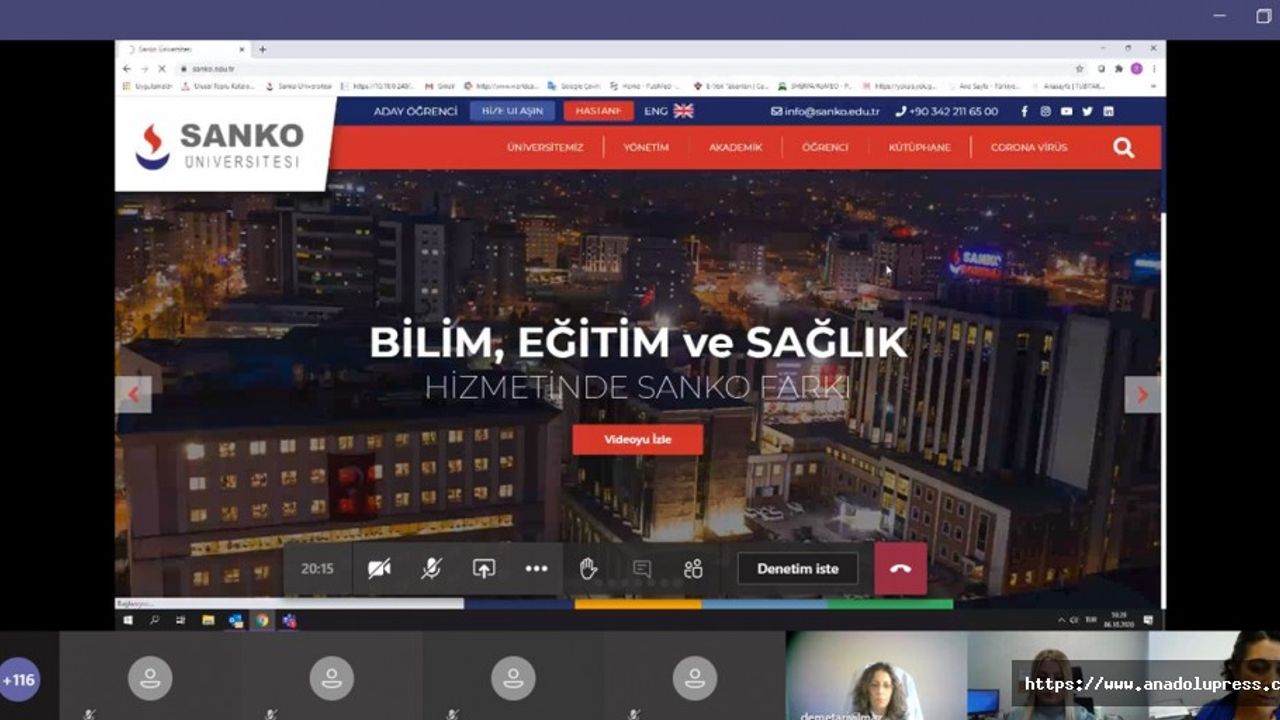Click the BİZE ULAŞIN button
This screenshot has height=720, width=1280.
point(512,111)
